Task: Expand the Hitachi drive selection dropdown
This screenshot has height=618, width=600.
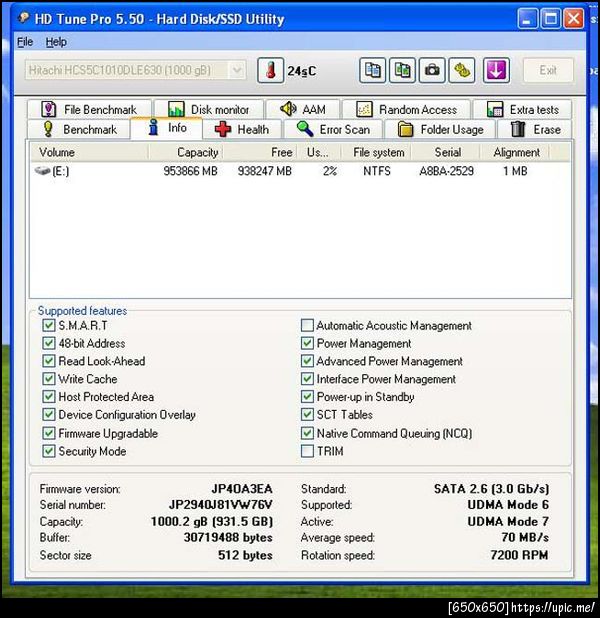Action: pos(237,71)
